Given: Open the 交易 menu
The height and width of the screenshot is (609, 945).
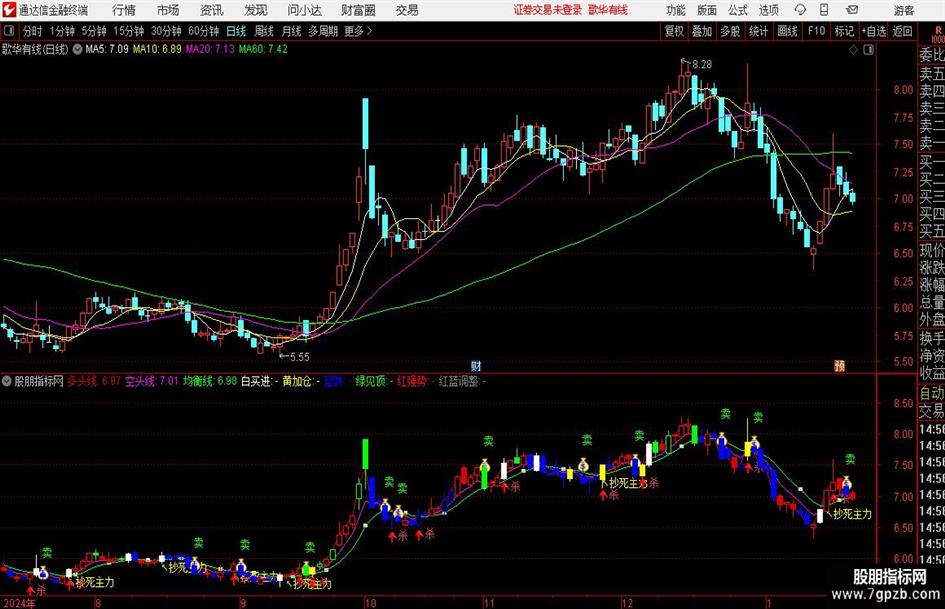Looking at the screenshot, I should coord(407,10).
